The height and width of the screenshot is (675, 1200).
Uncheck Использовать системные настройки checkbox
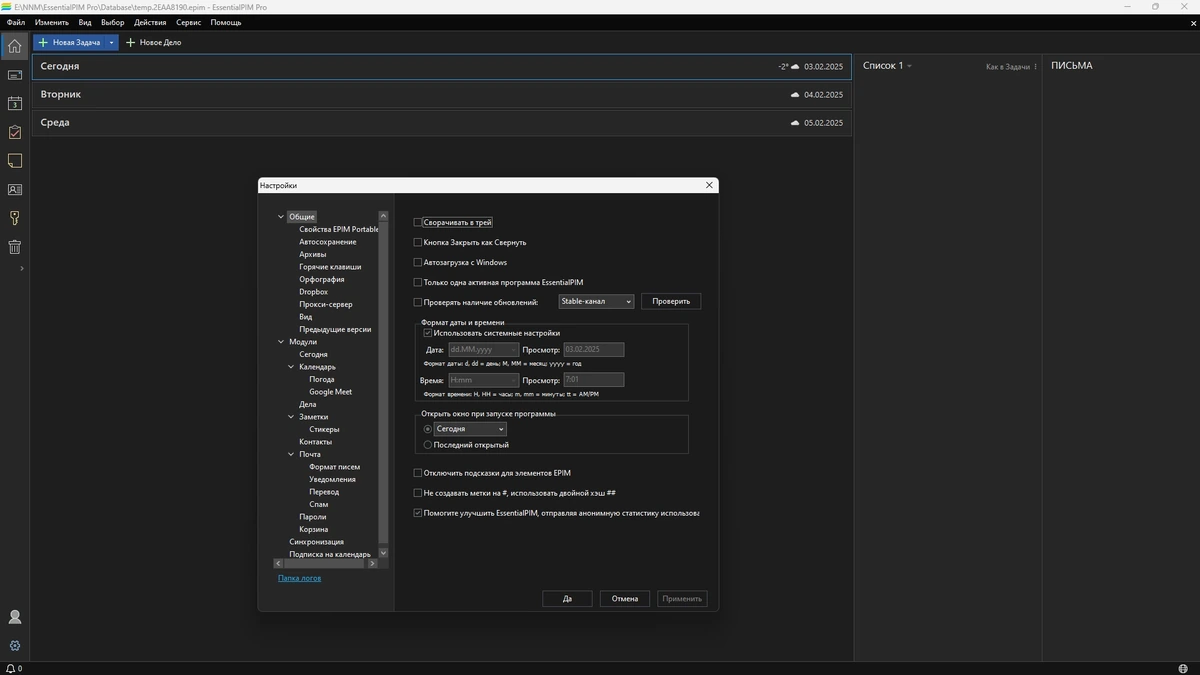(x=428, y=333)
